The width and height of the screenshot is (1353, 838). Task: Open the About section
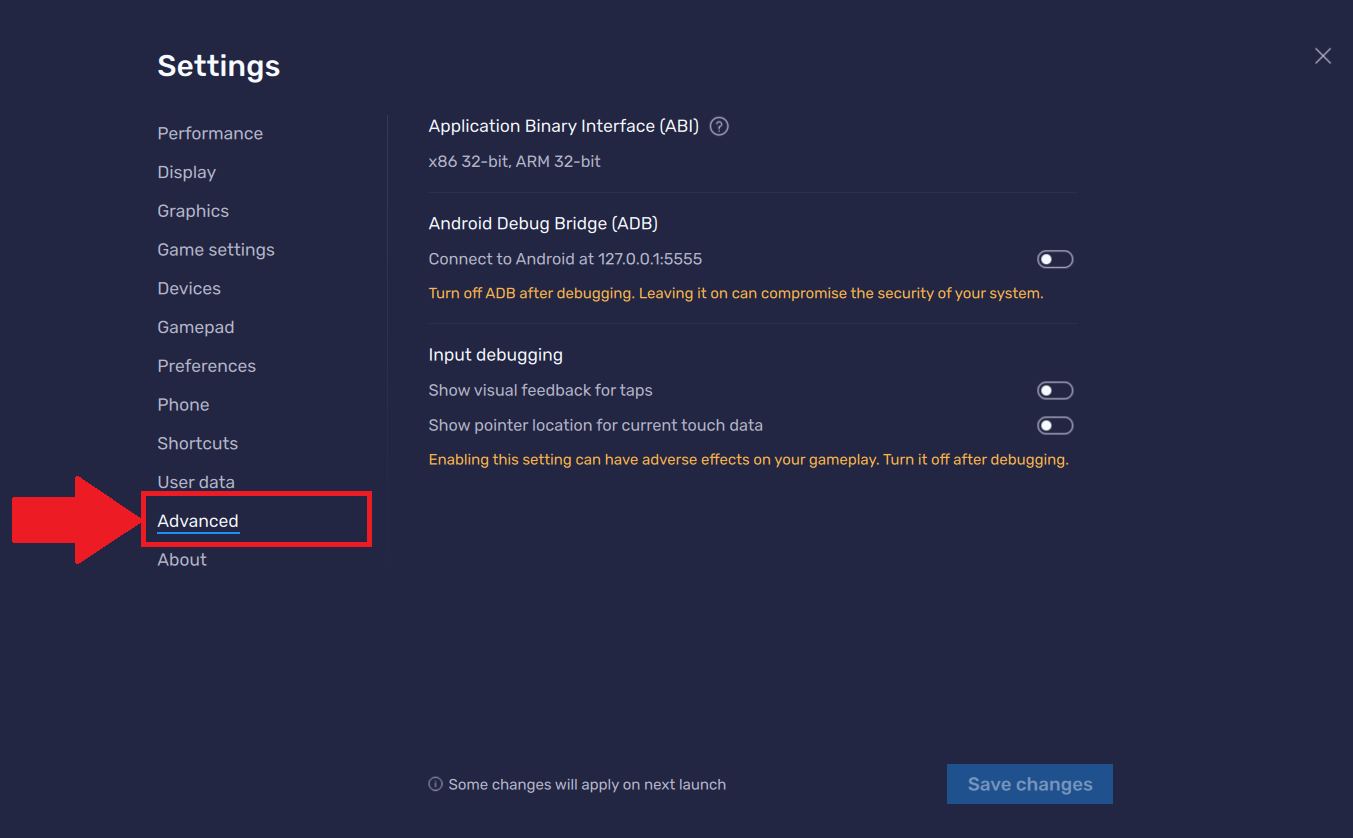click(182, 560)
